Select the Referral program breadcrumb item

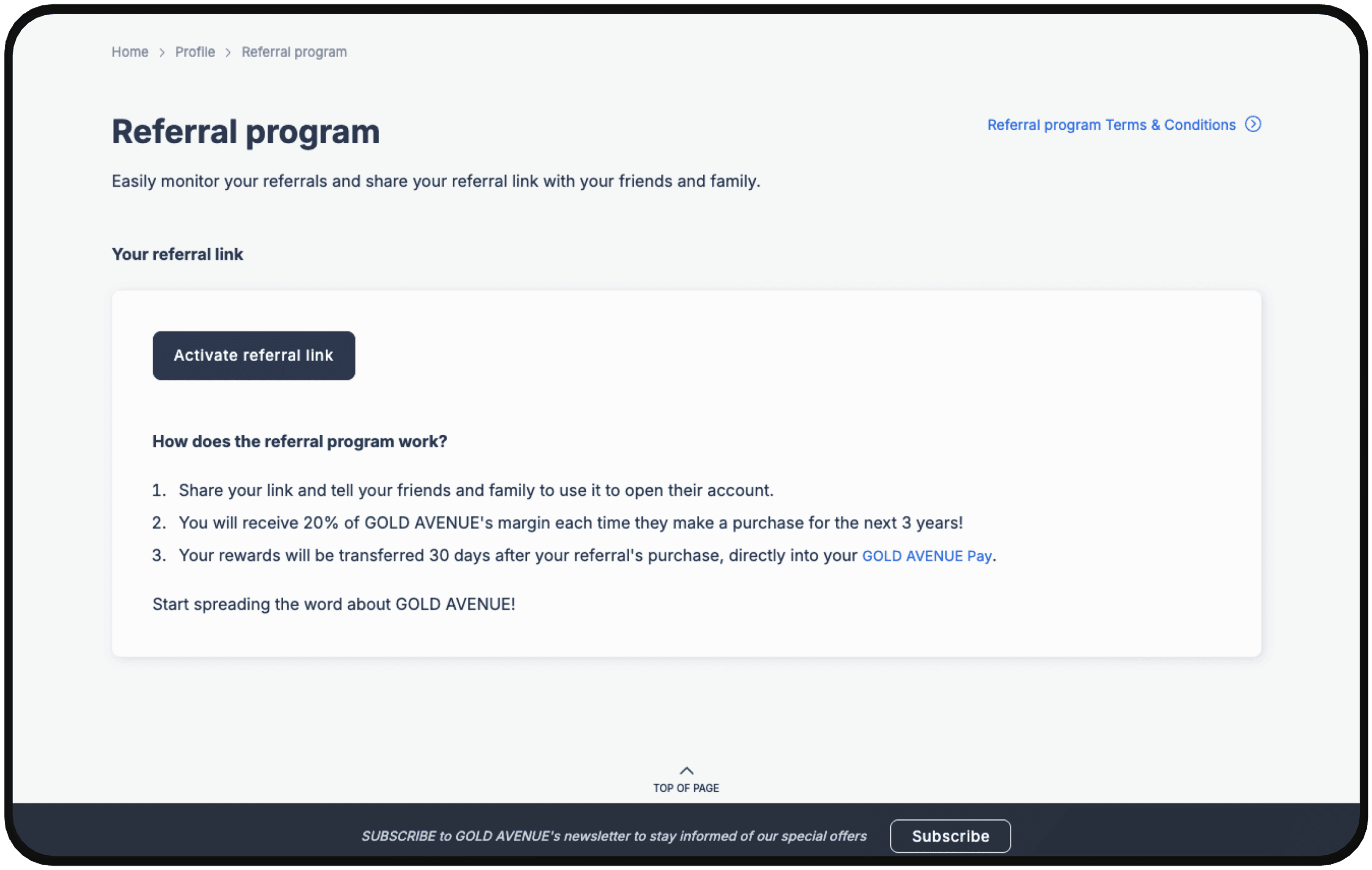[294, 52]
